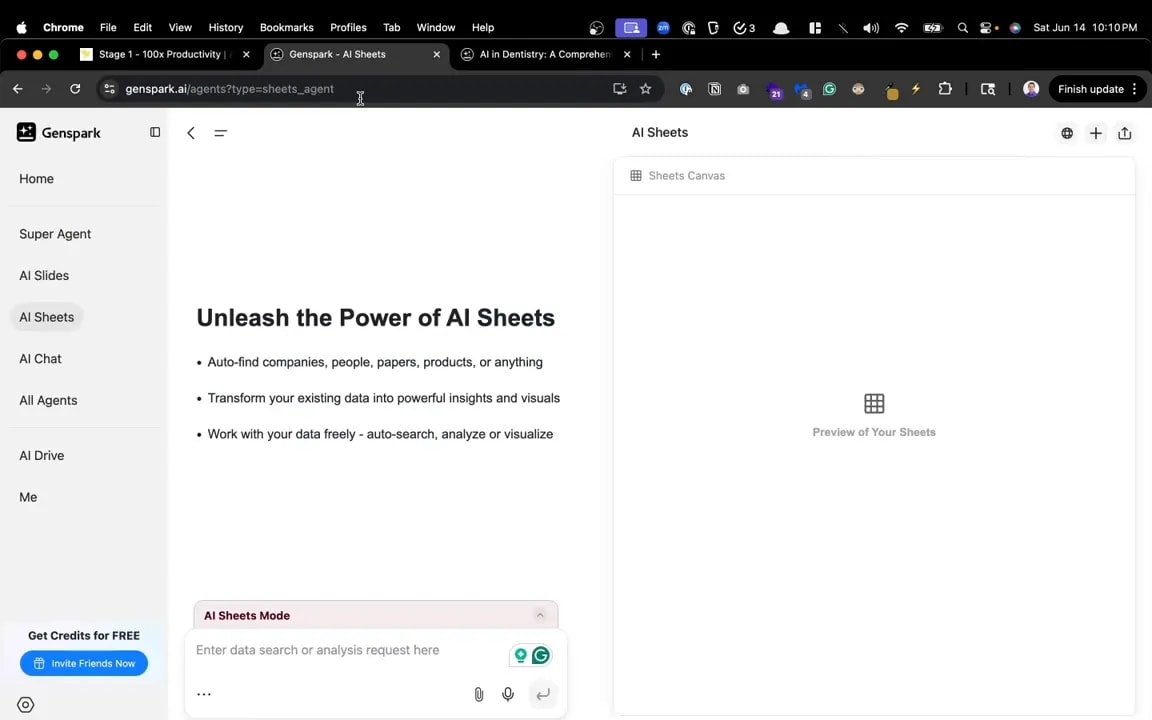The width and height of the screenshot is (1152, 720).
Task: Open the Bookmarks menu
Action: click(287, 27)
